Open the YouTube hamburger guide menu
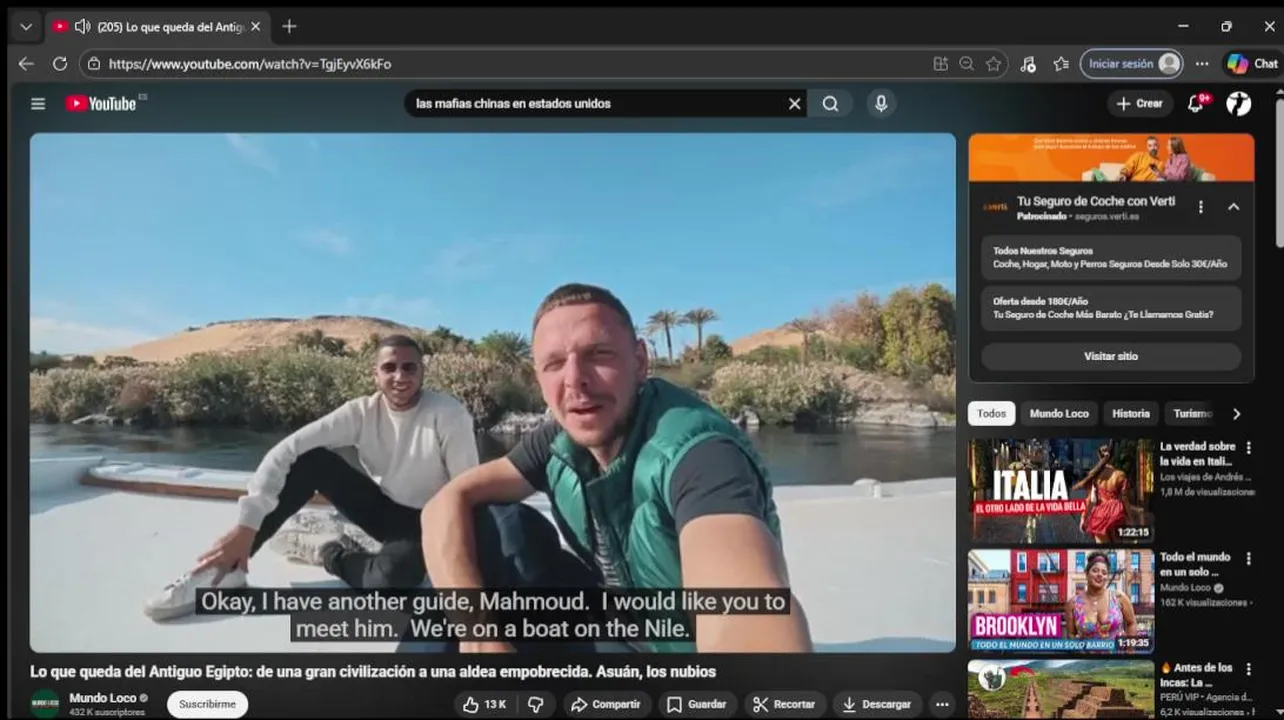This screenshot has height=720, width=1284. click(38, 103)
